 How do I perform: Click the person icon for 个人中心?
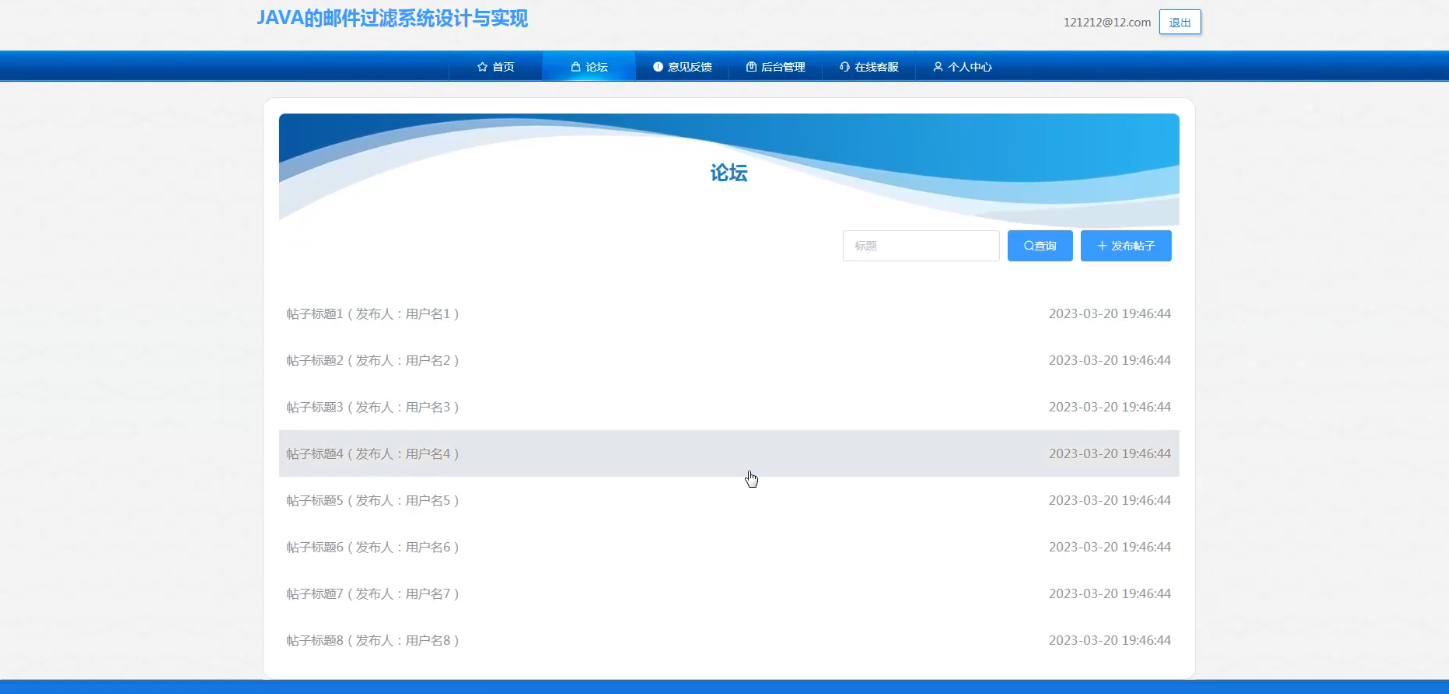pyautogui.click(x=936, y=66)
